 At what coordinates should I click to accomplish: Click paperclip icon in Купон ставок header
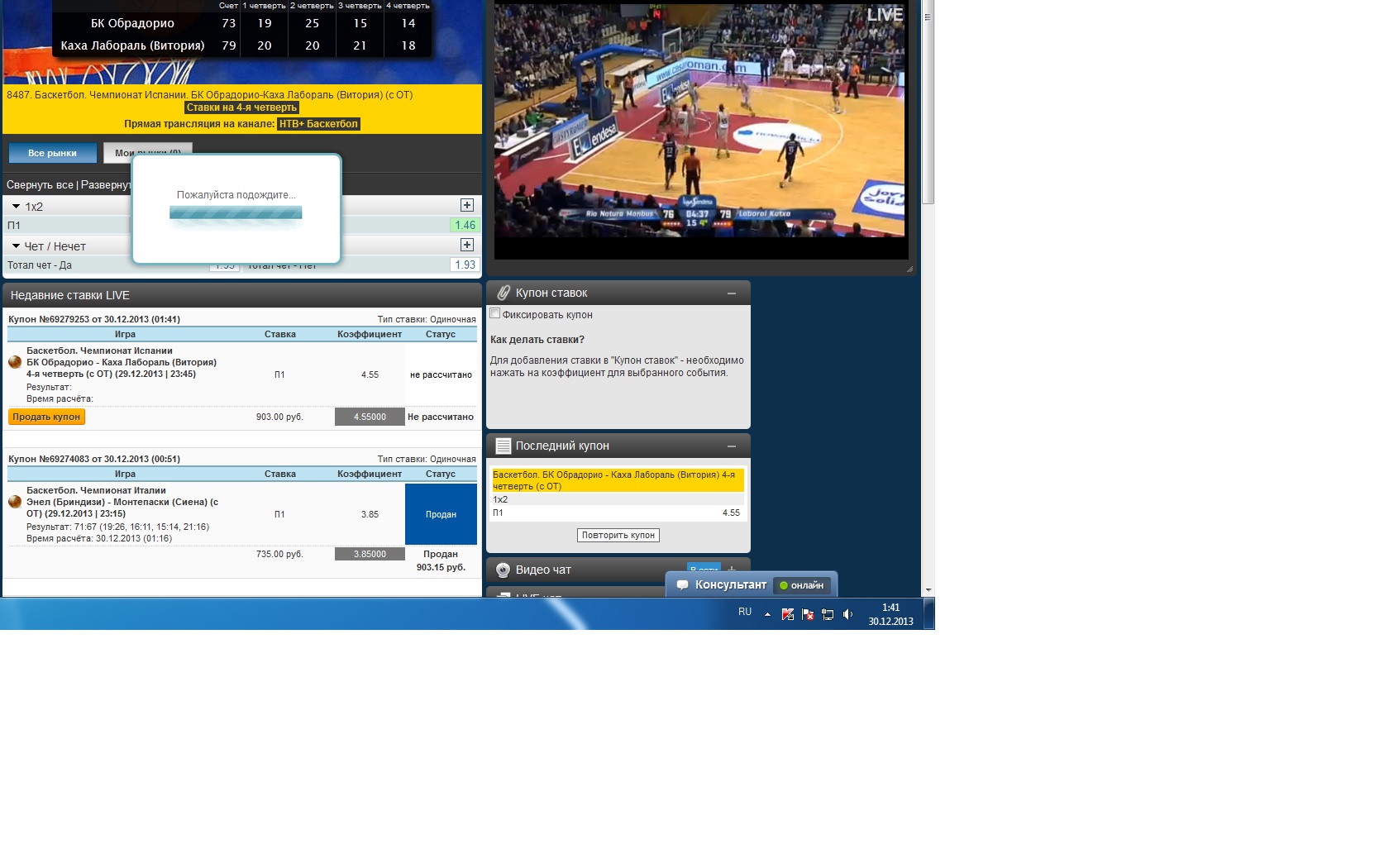click(x=503, y=293)
